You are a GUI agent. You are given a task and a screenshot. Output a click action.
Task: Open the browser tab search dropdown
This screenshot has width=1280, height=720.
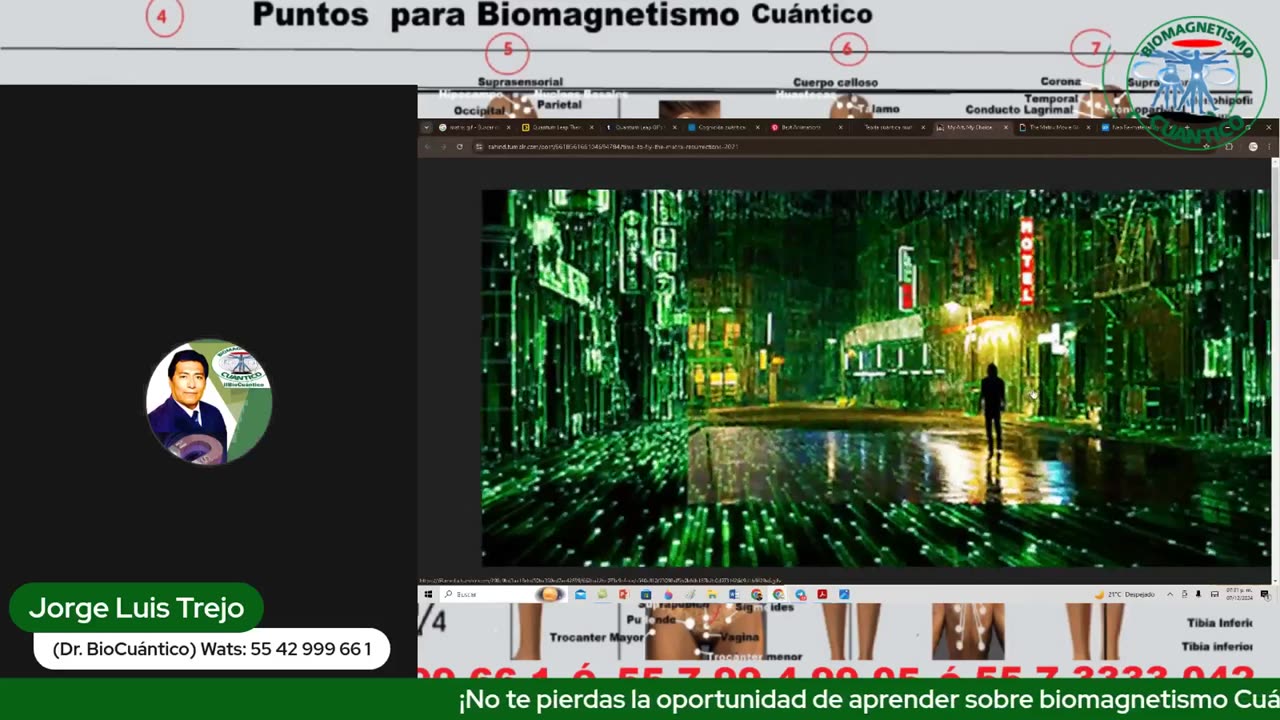426,127
